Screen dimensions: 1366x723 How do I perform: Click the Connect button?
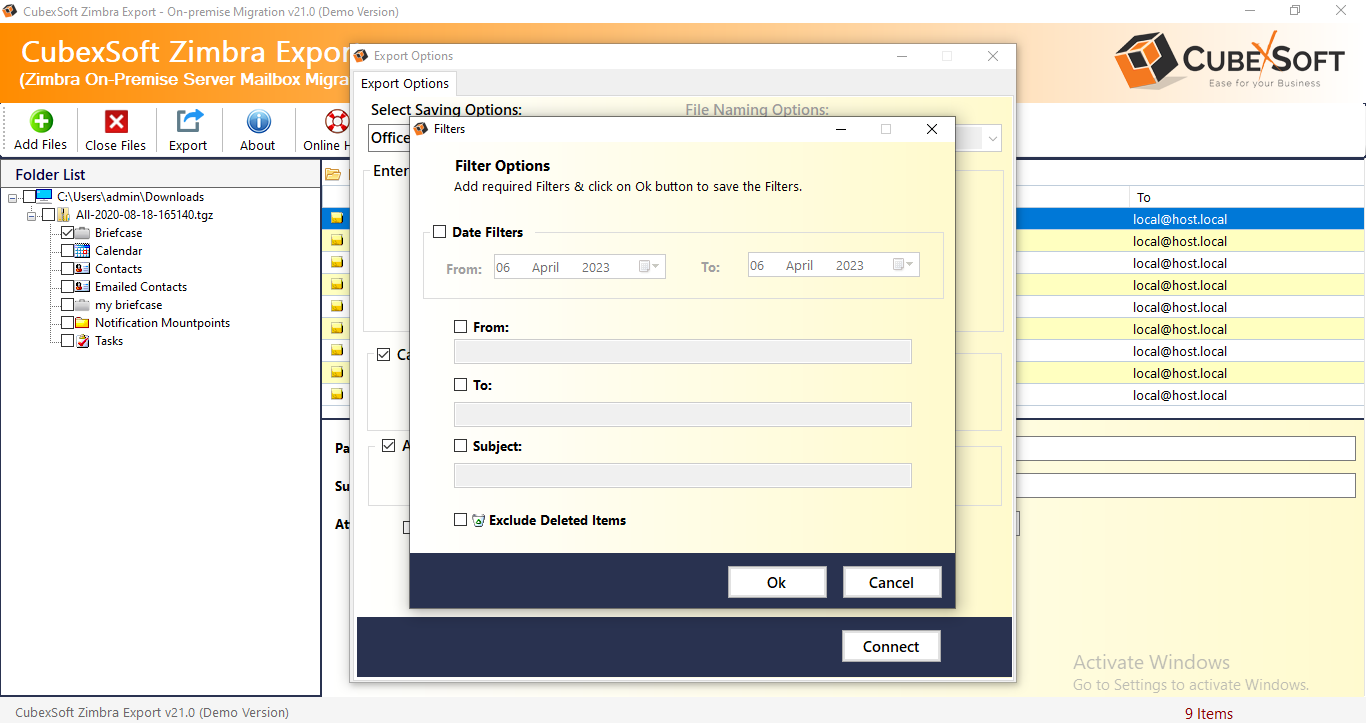click(891, 646)
